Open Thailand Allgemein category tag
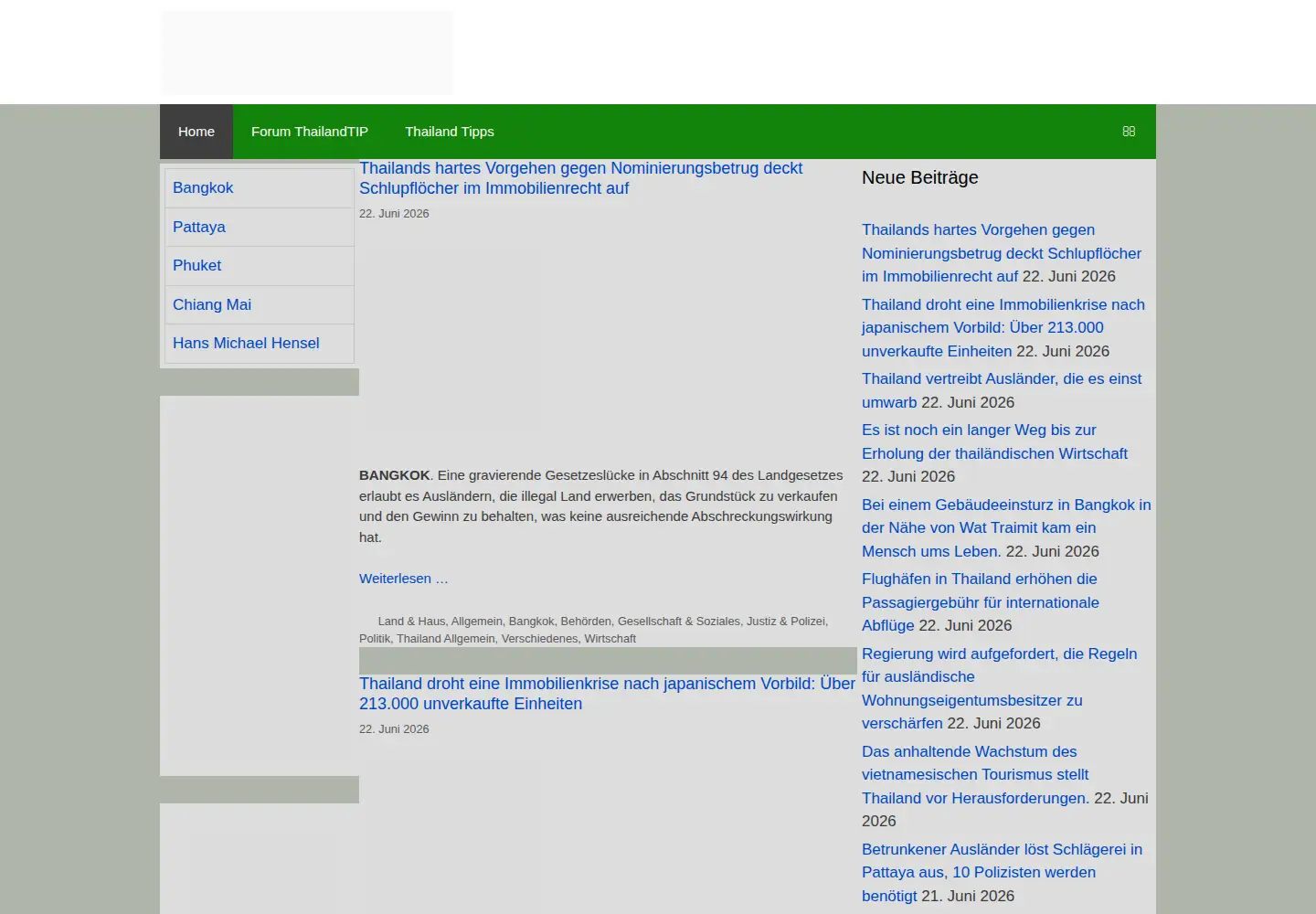This screenshot has height=914, width=1316. click(x=445, y=639)
